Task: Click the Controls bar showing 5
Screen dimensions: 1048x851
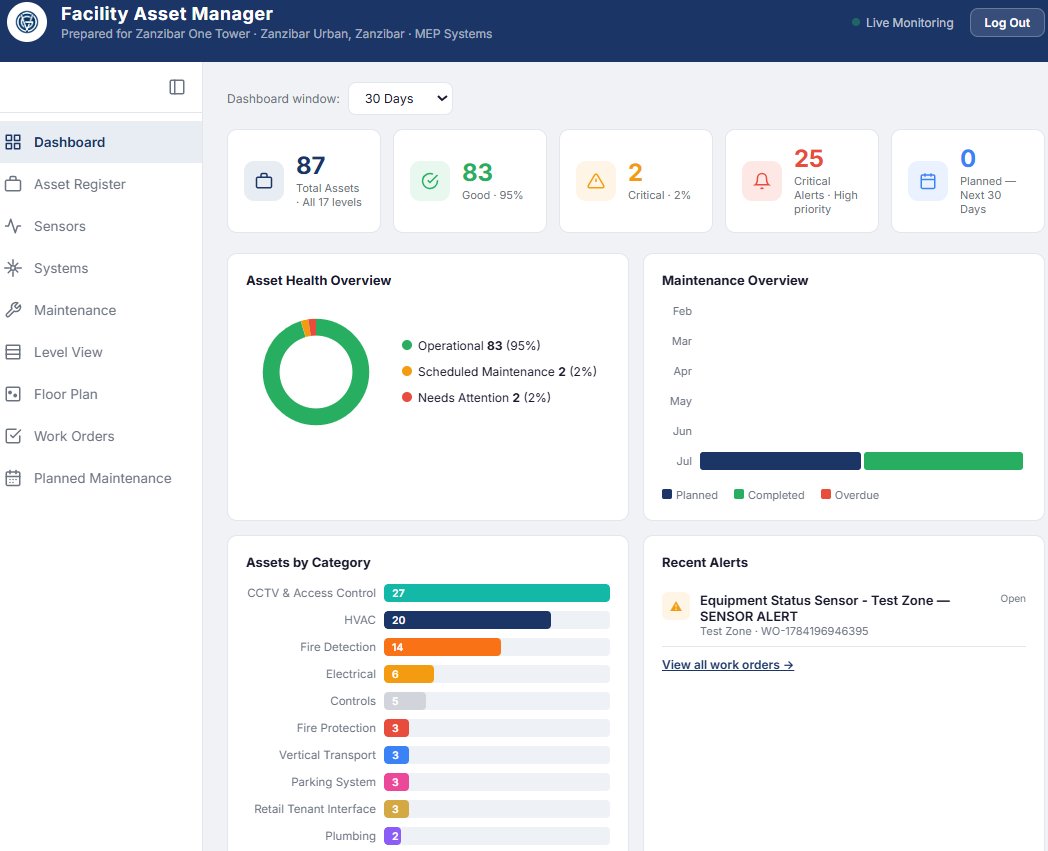Action: tap(405, 701)
